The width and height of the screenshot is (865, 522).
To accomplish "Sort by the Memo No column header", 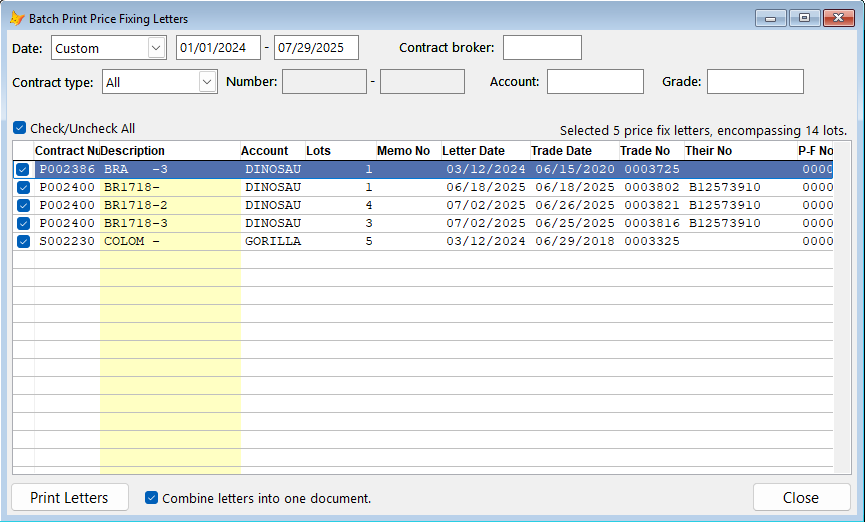I will pyautogui.click(x=409, y=151).
